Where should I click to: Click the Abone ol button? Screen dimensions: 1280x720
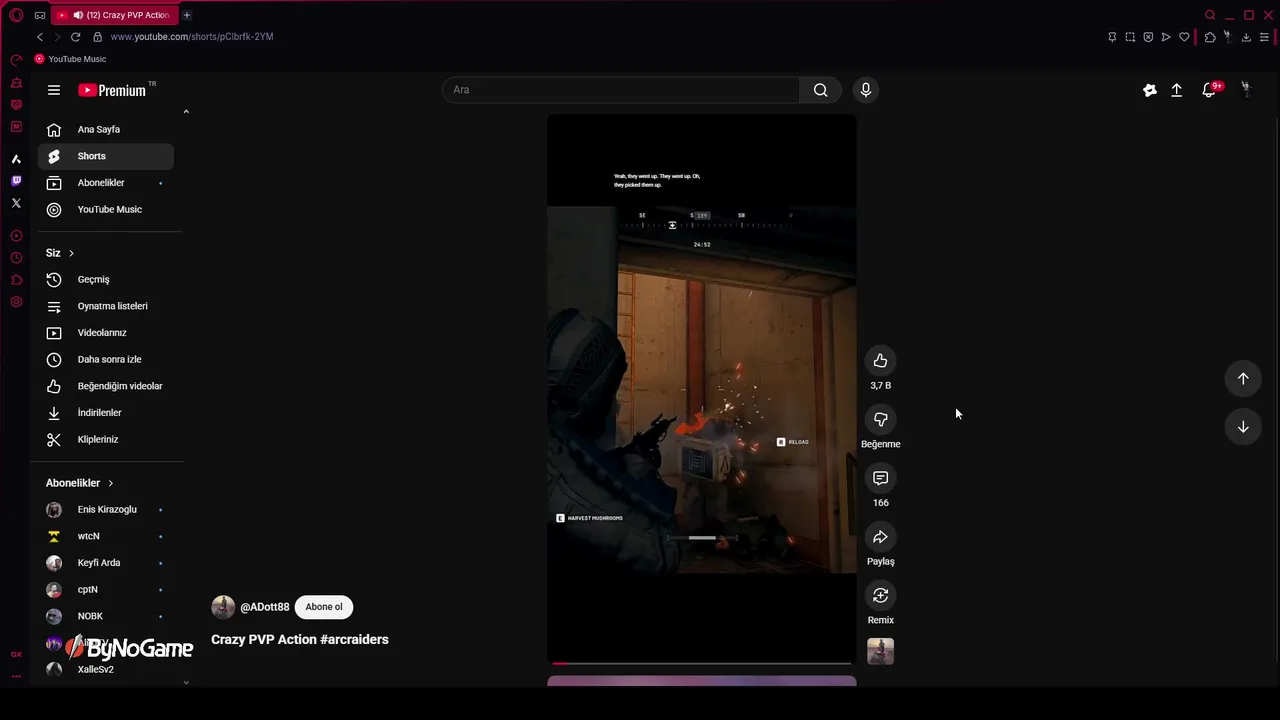coord(324,607)
